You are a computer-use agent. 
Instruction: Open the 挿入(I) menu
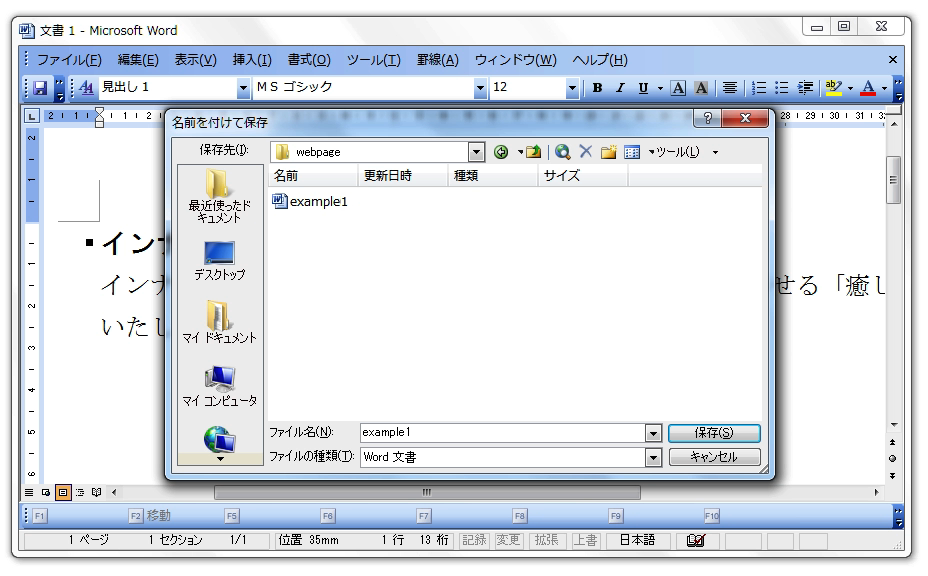[x=252, y=60]
